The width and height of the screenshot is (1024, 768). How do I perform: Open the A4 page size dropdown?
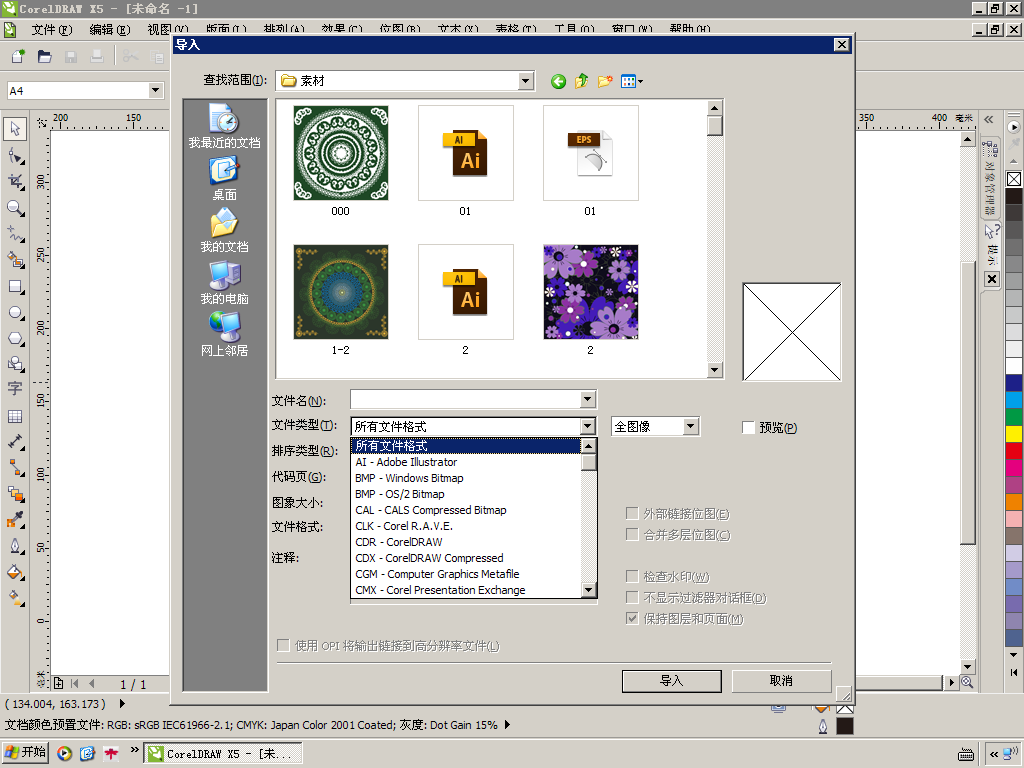coord(155,90)
